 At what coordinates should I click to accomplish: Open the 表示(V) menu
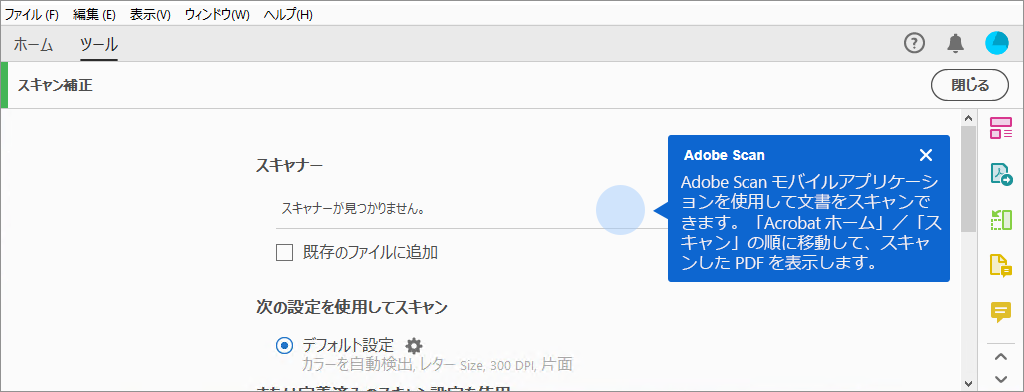(150, 14)
